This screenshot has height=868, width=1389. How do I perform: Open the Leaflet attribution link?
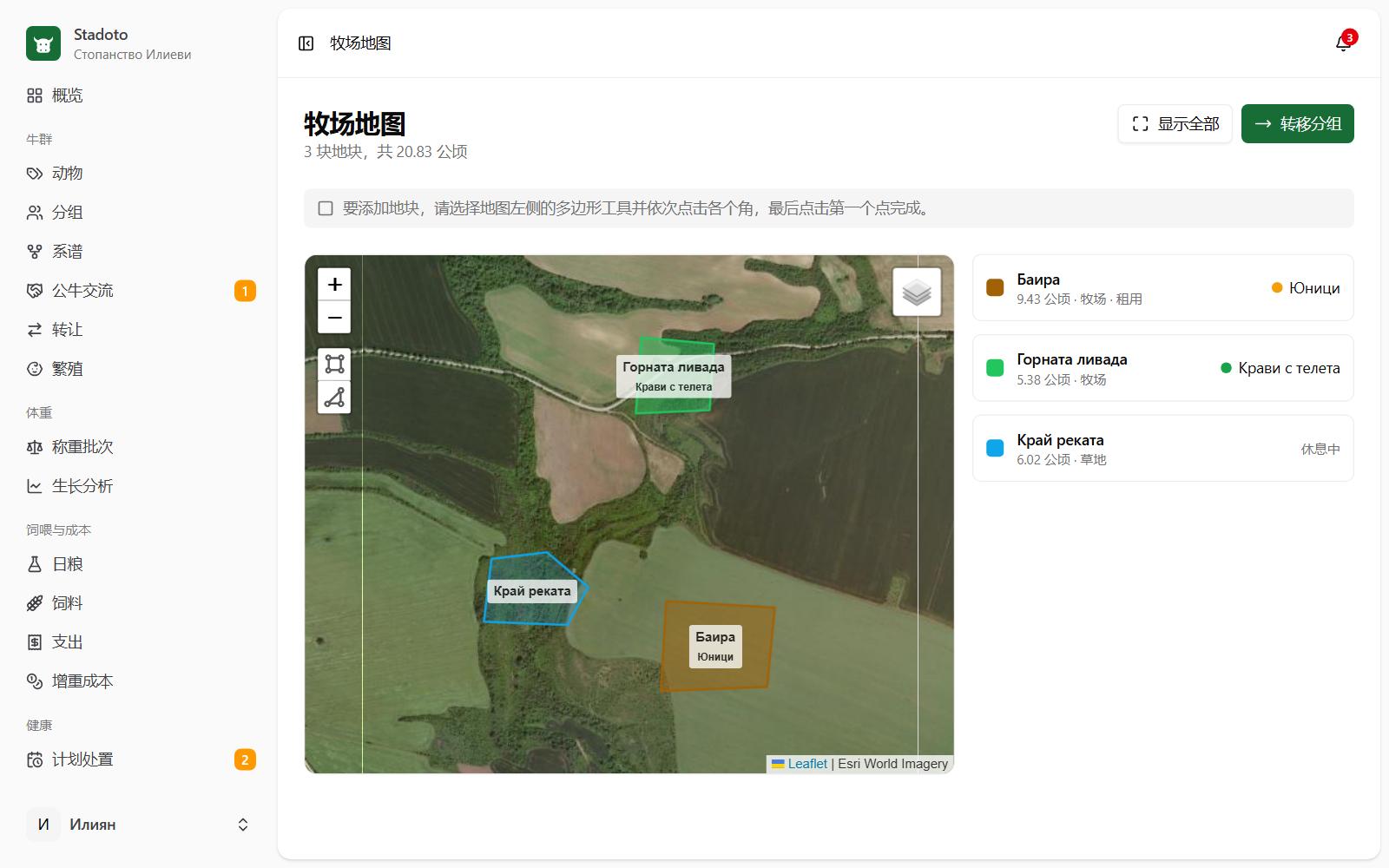tap(807, 764)
